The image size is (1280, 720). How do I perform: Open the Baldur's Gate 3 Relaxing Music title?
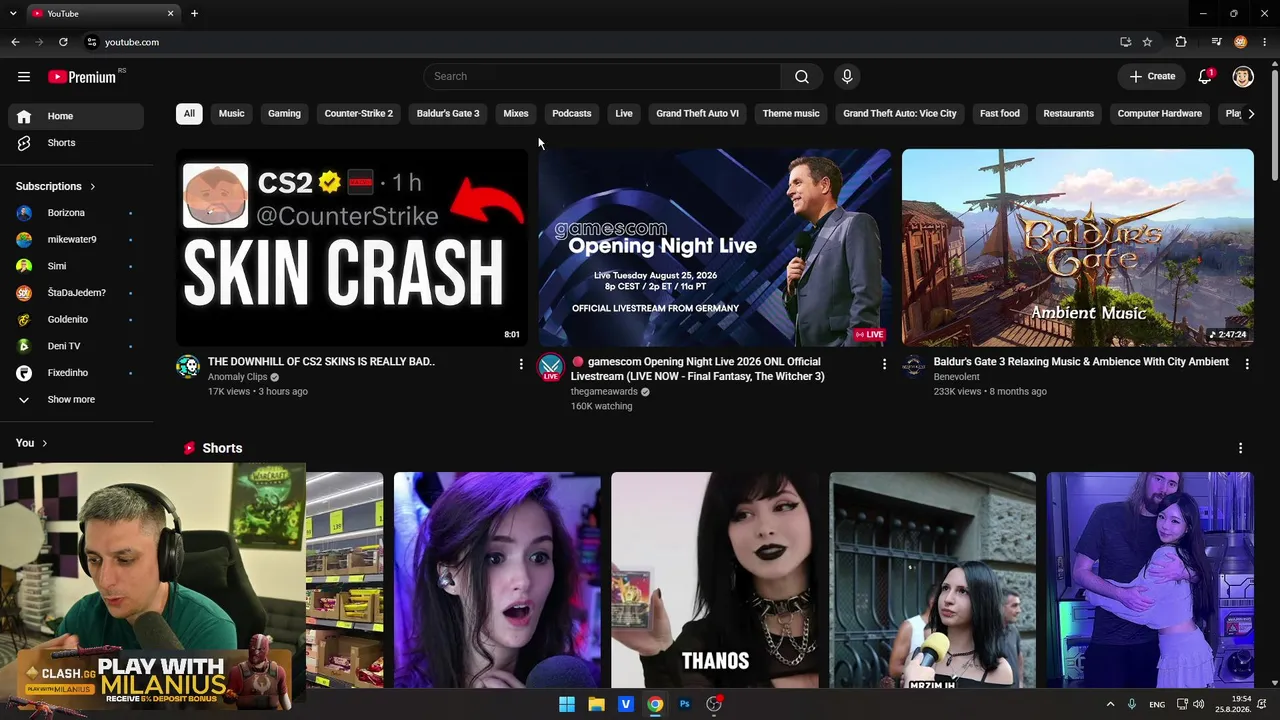tap(1081, 362)
